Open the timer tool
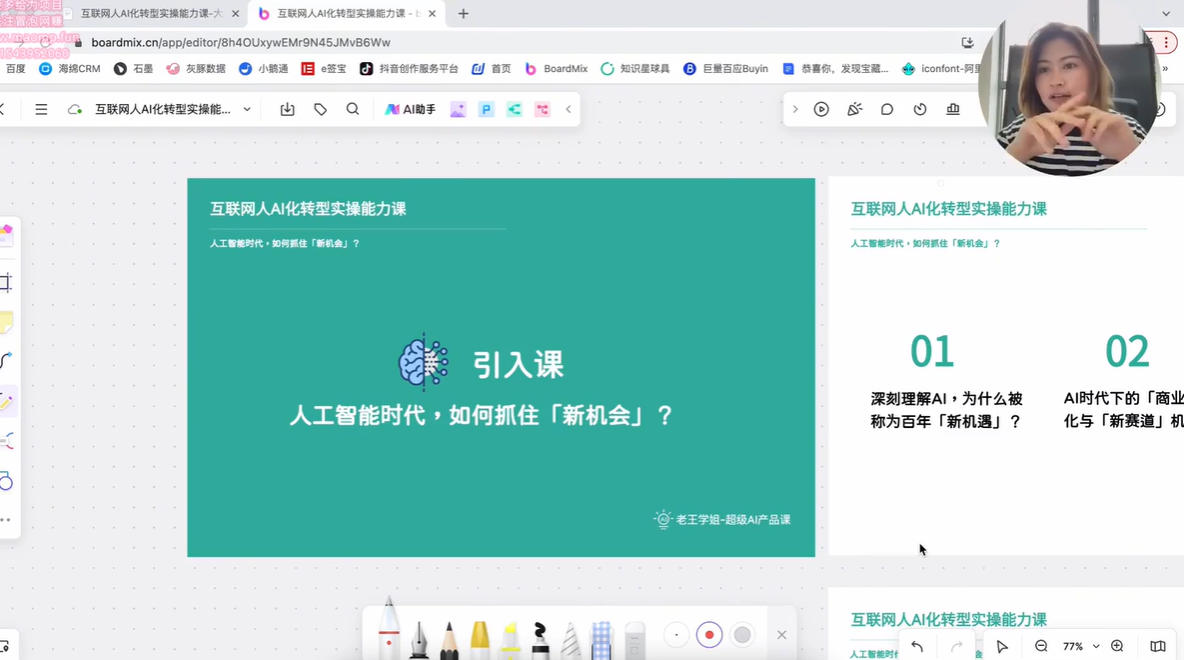Image resolution: width=1190 pixels, height=660 pixels. (920, 109)
